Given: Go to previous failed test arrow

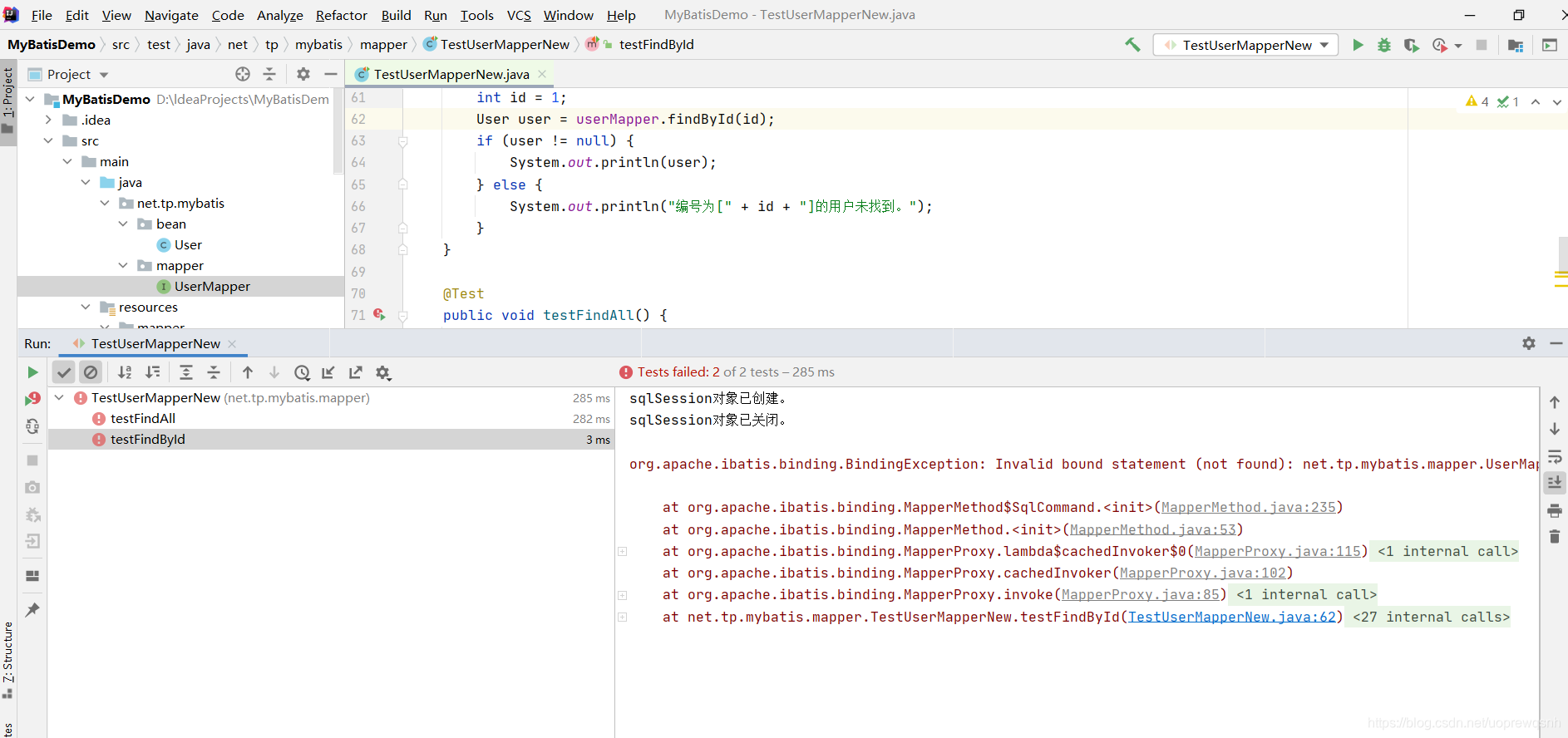Looking at the screenshot, I should 248,372.
